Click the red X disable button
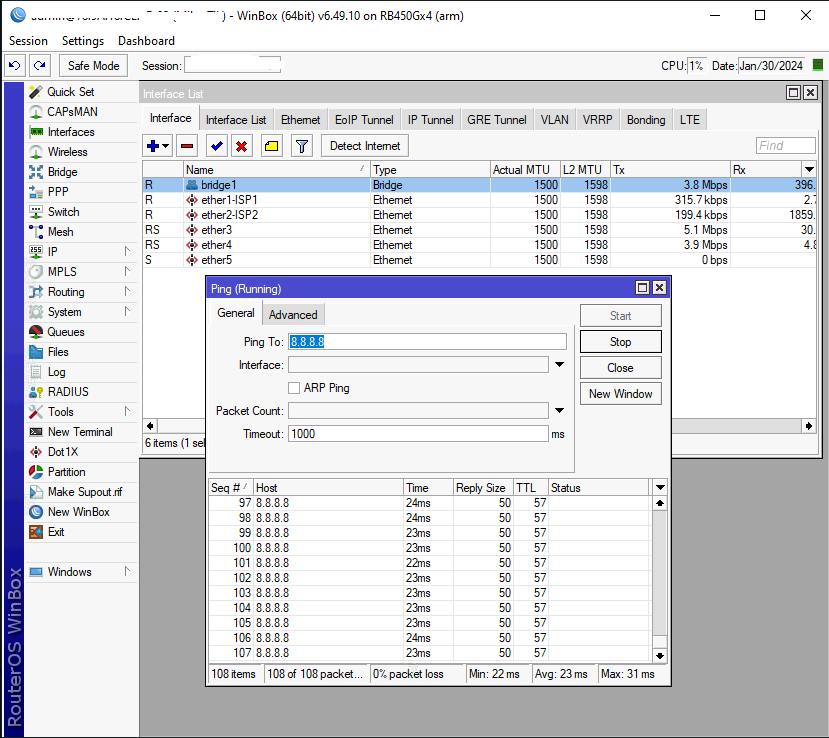The image size is (829, 738). (241, 146)
